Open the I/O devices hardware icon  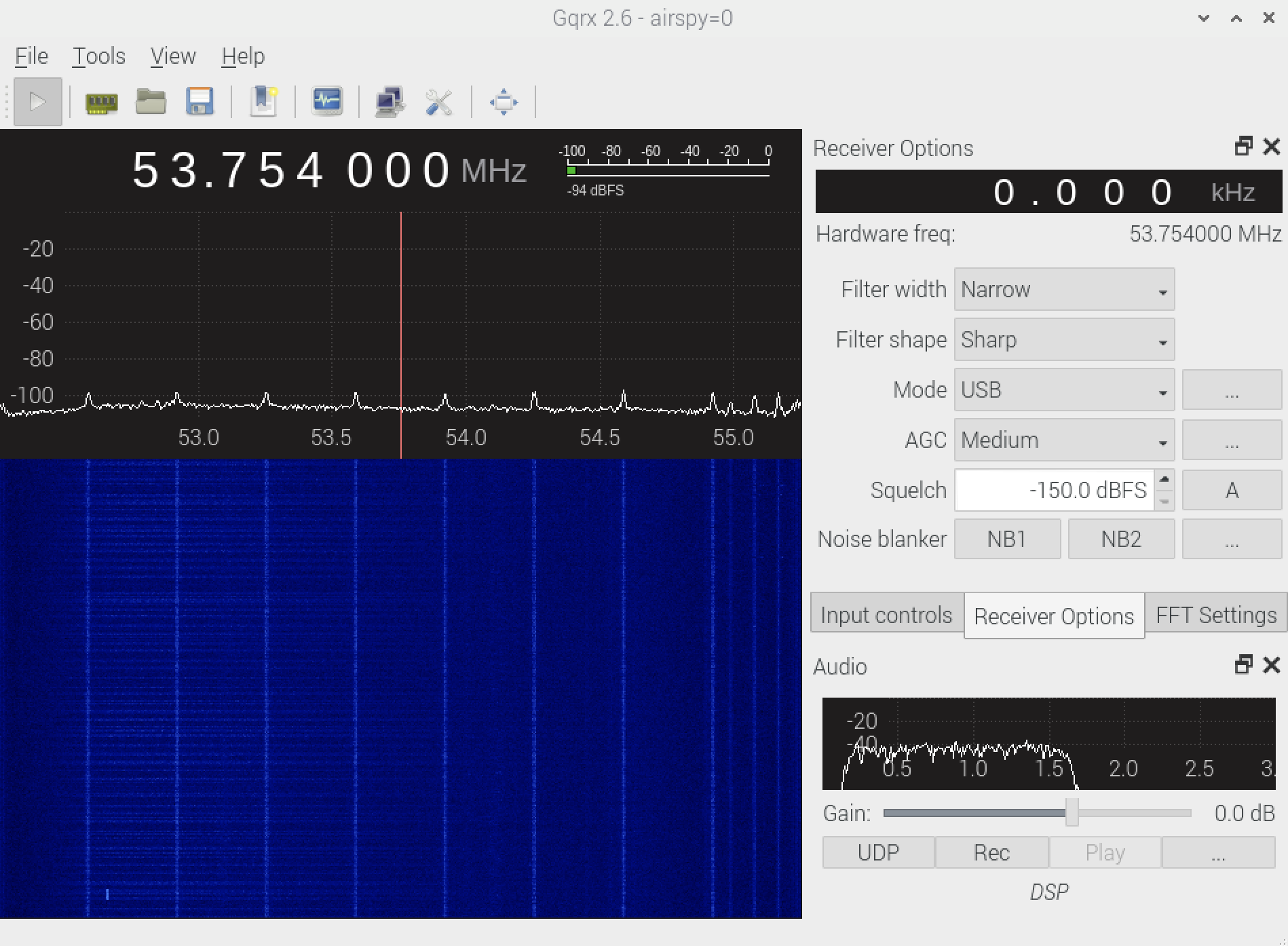[x=101, y=102]
